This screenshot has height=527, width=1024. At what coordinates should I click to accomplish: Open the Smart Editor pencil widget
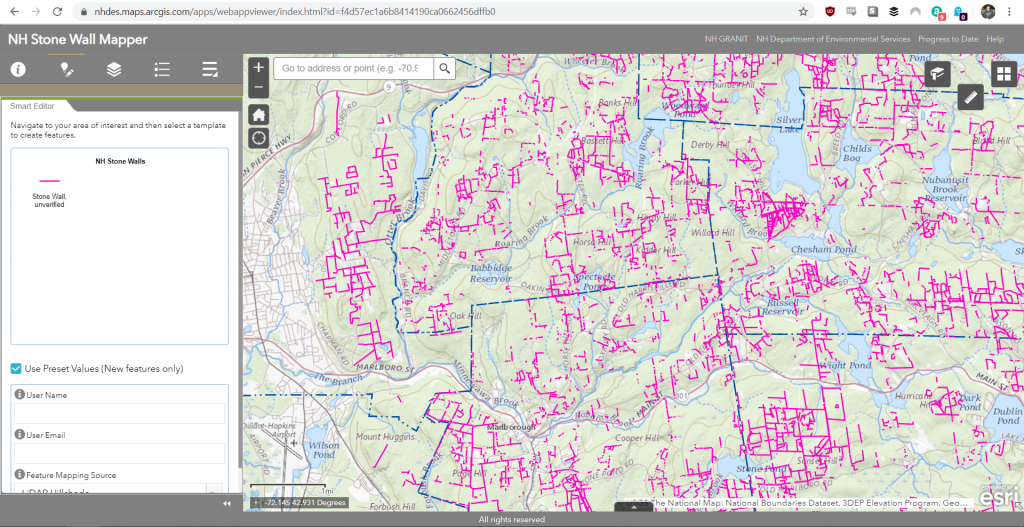66,69
